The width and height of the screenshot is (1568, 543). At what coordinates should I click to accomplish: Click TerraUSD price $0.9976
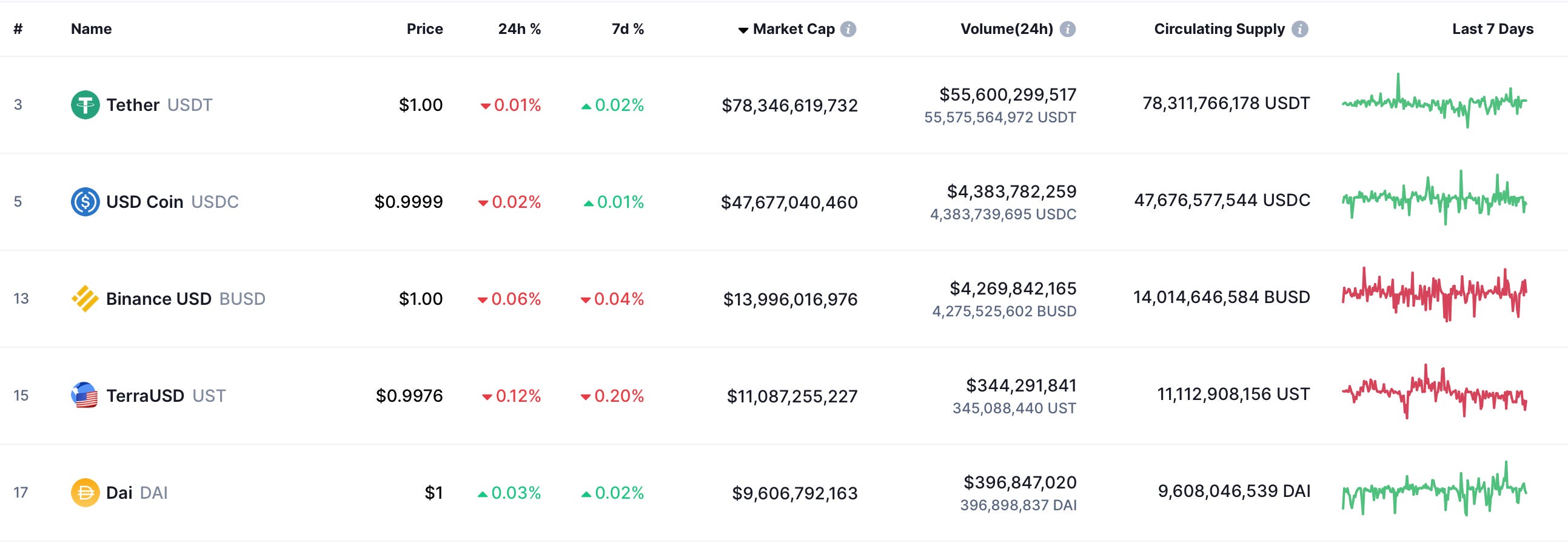[409, 396]
